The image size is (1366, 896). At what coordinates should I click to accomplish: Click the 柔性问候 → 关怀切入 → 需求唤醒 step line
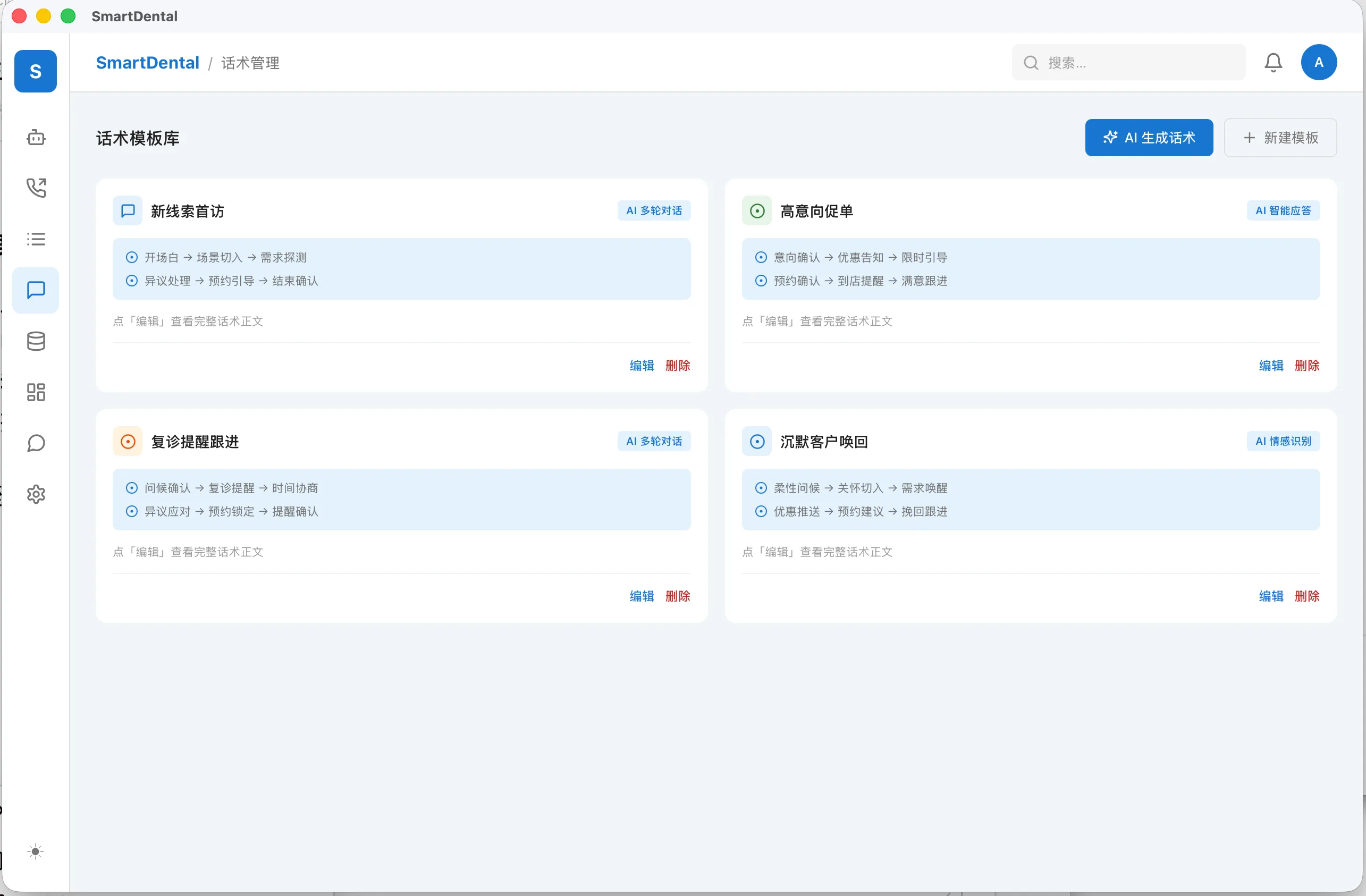click(x=861, y=488)
